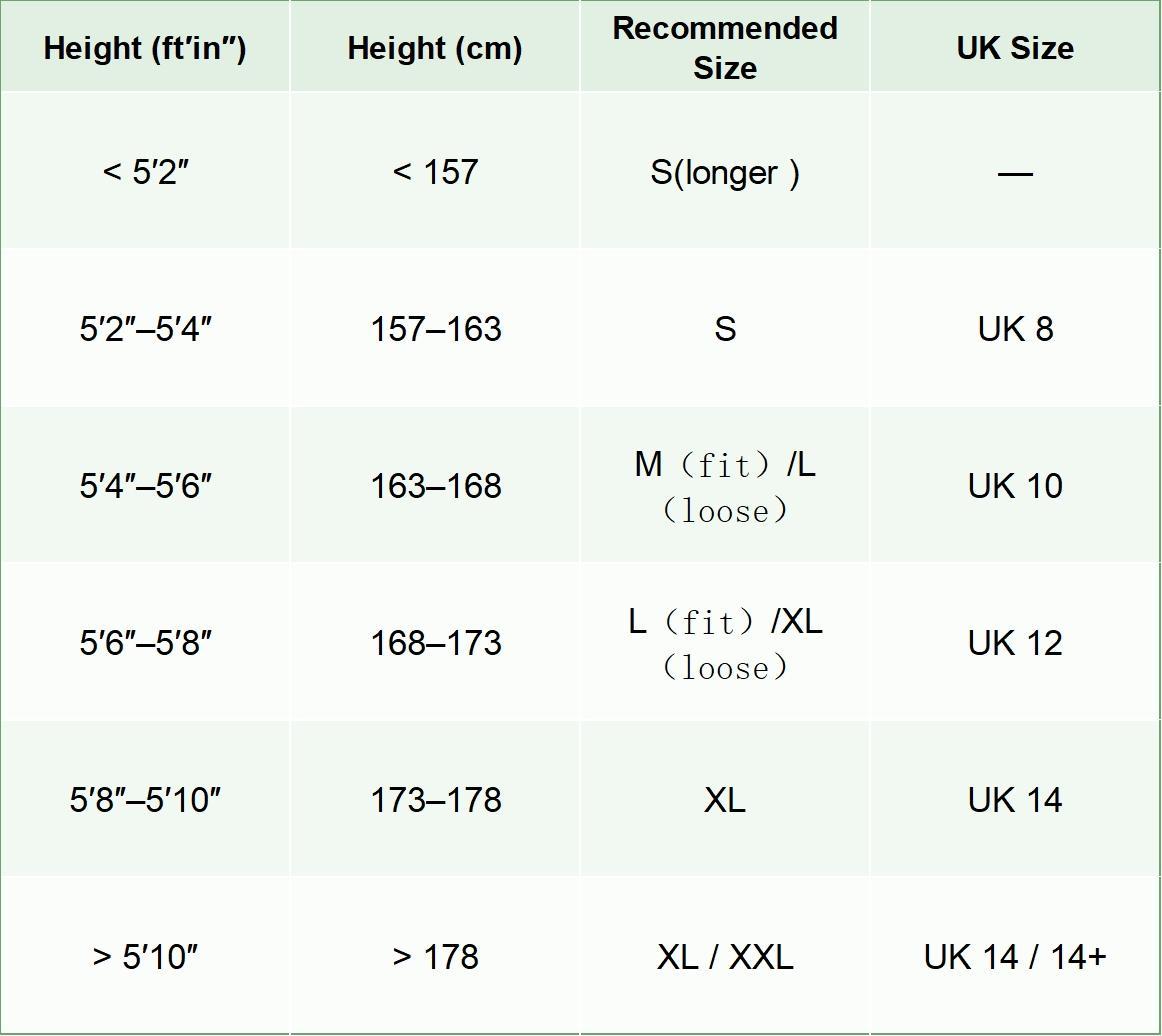Select the "UK 8" cell

(x=1015, y=329)
